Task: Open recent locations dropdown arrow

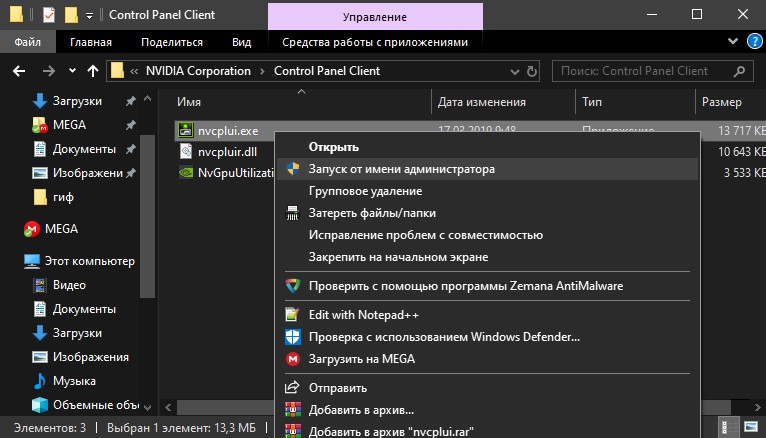Action: tap(72, 71)
